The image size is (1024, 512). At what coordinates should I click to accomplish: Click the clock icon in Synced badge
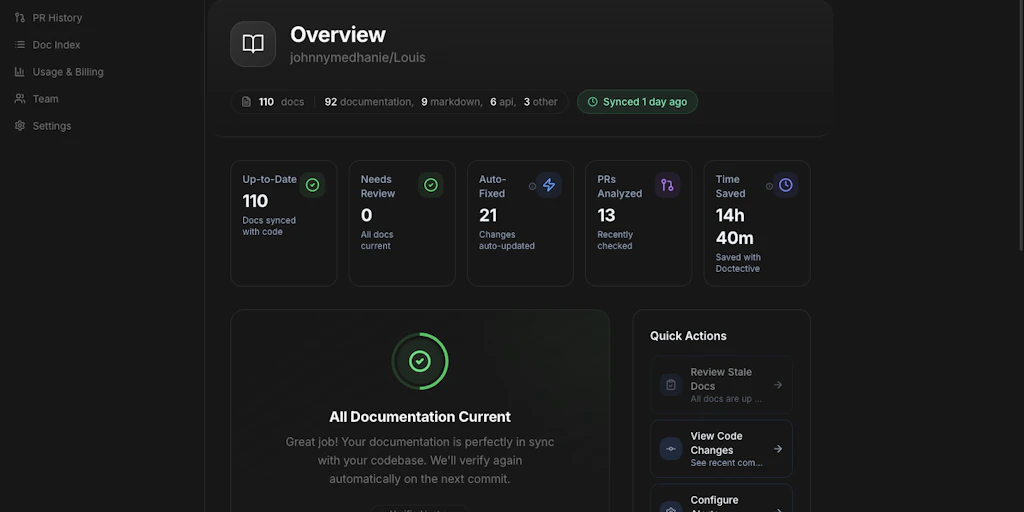pos(592,102)
